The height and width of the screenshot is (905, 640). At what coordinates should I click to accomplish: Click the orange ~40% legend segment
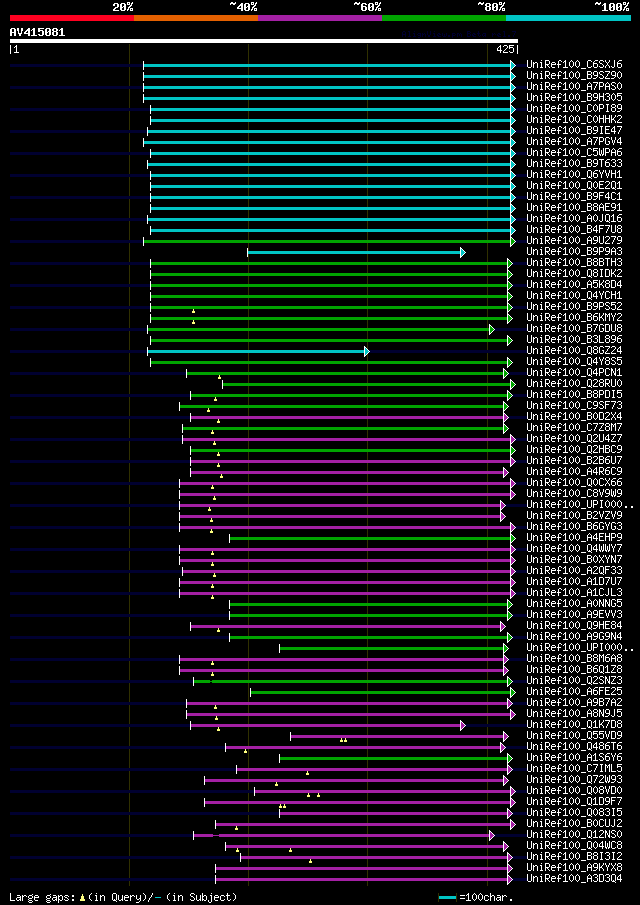[x=196, y=18]
